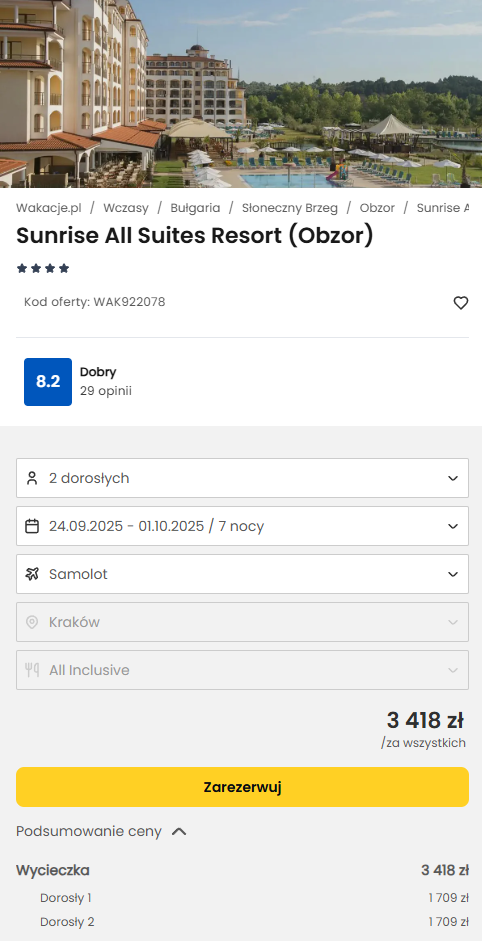Expand the 24.09.2025 - 01.10.2025 date dropdown

coord(243,526)
